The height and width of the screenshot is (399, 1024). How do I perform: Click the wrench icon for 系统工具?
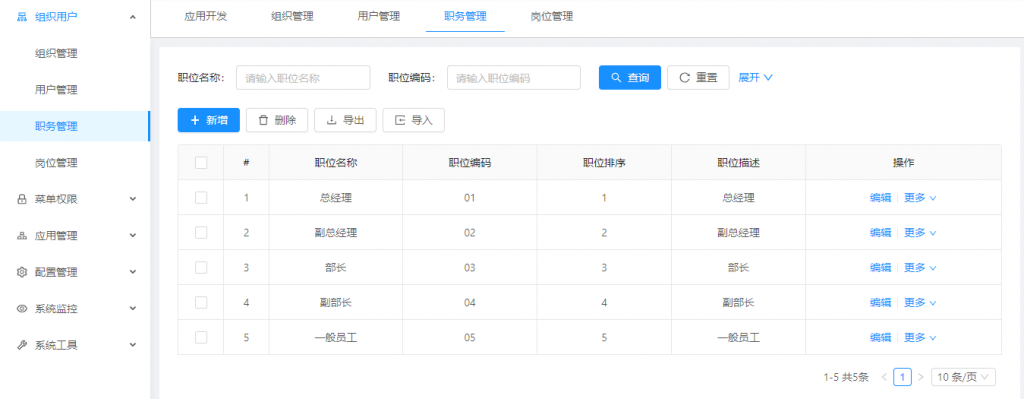coord(22,345)
